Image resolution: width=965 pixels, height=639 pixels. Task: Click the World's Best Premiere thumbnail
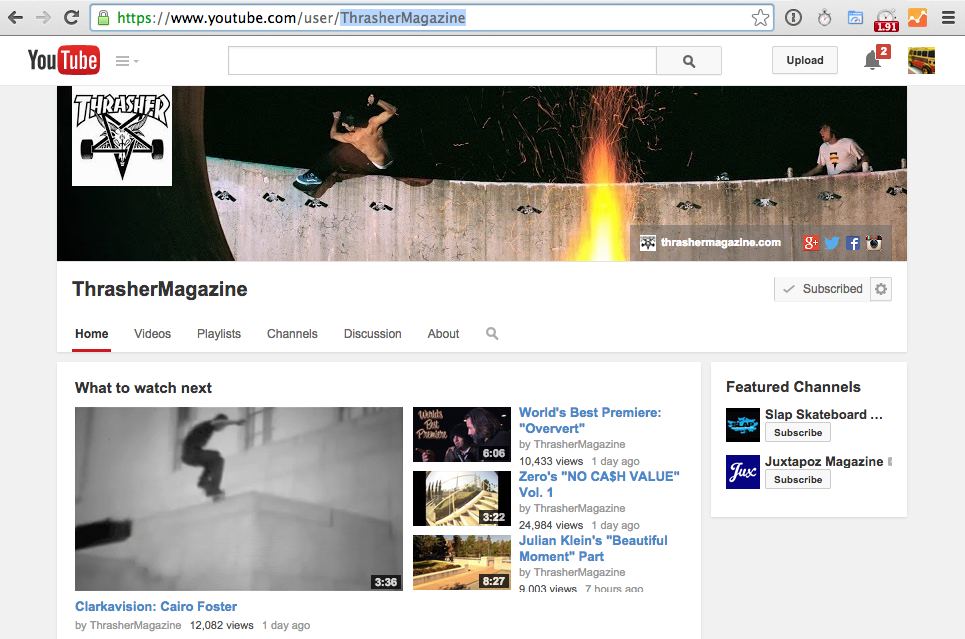[462, 435]
